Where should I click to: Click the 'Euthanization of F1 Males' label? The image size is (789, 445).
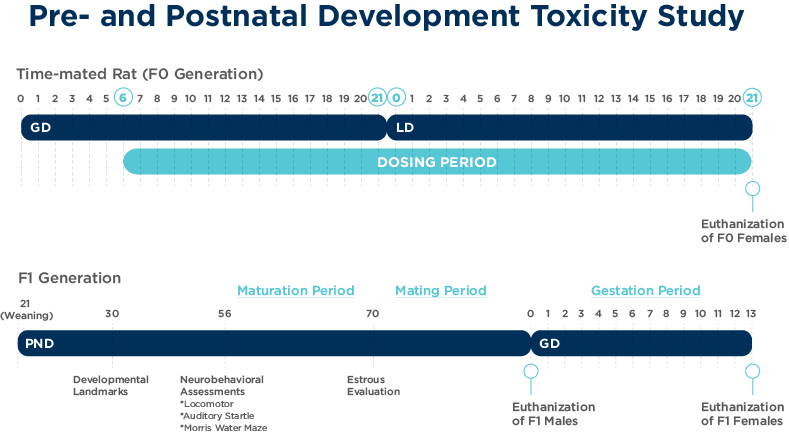click(x=554, y=414)
